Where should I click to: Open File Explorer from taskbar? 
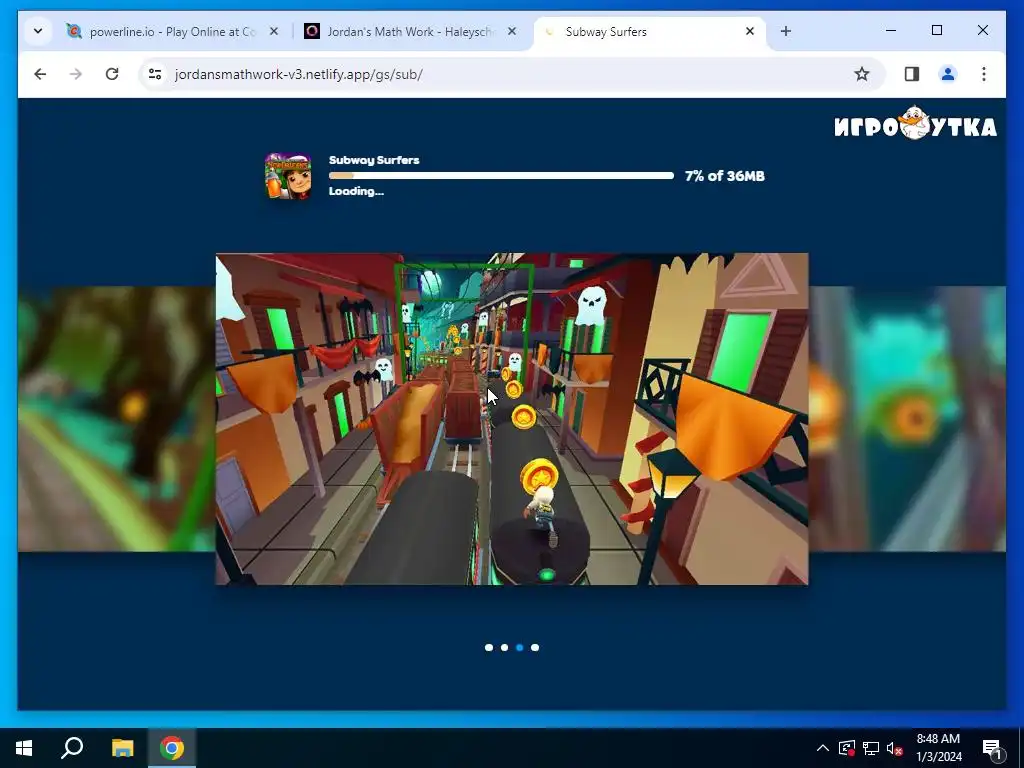[x=122, y=748]
